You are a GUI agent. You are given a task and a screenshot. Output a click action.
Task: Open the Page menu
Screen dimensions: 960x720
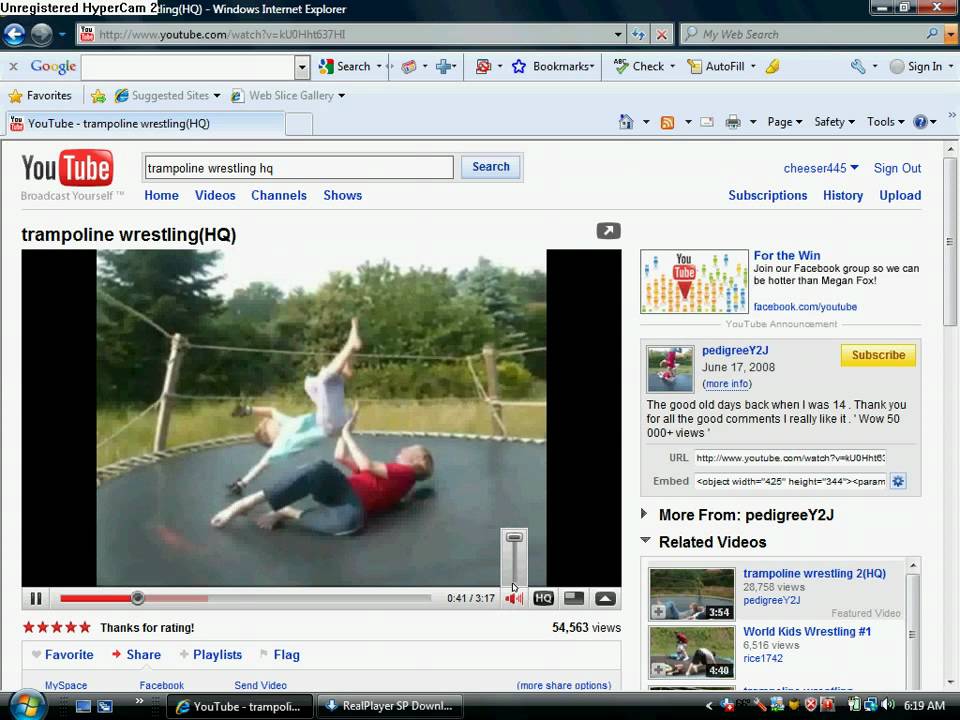(x=784, y=122)
